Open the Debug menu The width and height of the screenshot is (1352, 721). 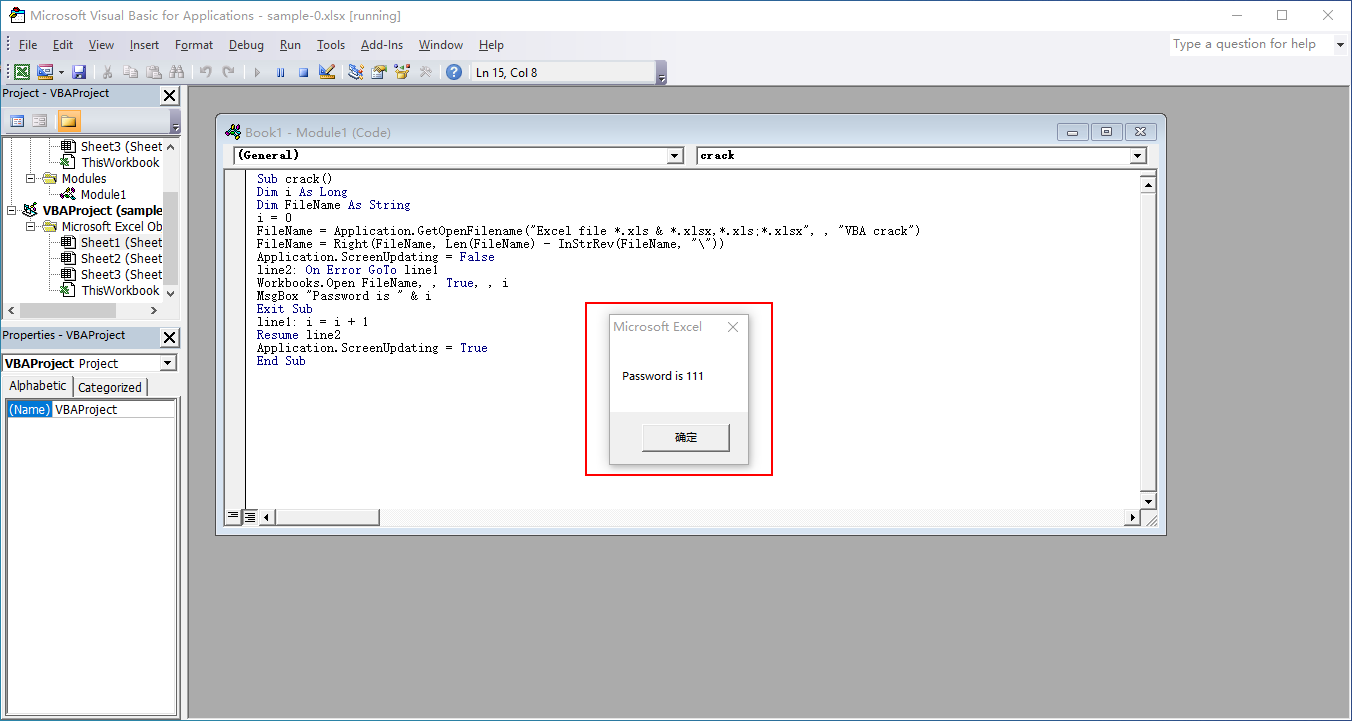click(246, 45)
